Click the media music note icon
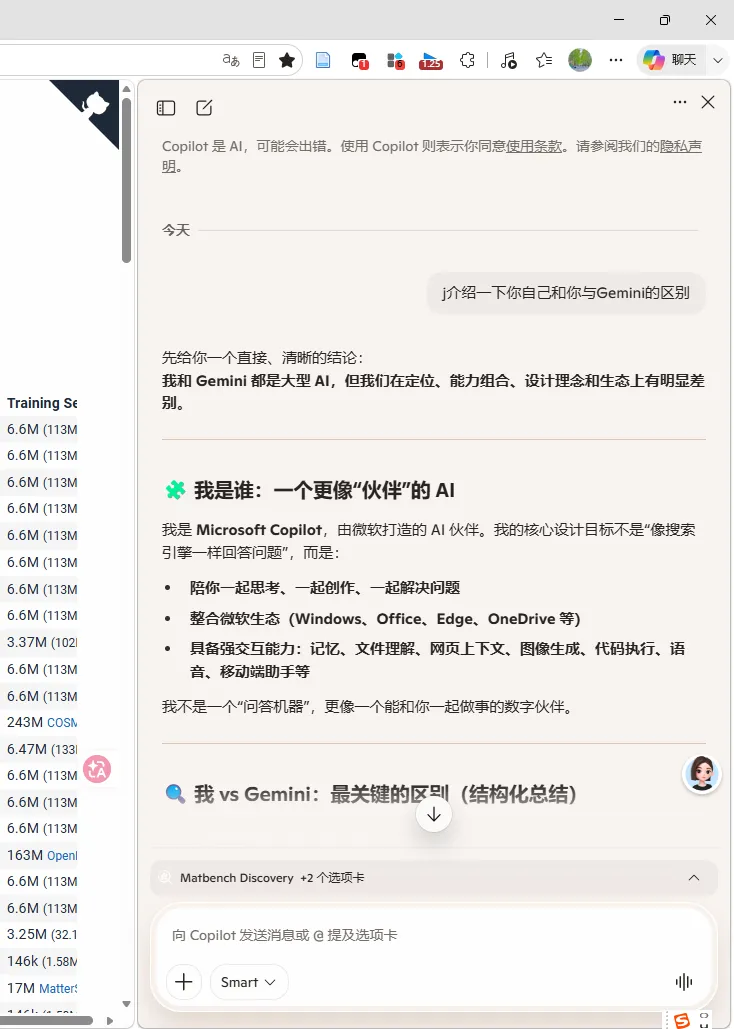734x1029 pixels. [x=508, y=60]
